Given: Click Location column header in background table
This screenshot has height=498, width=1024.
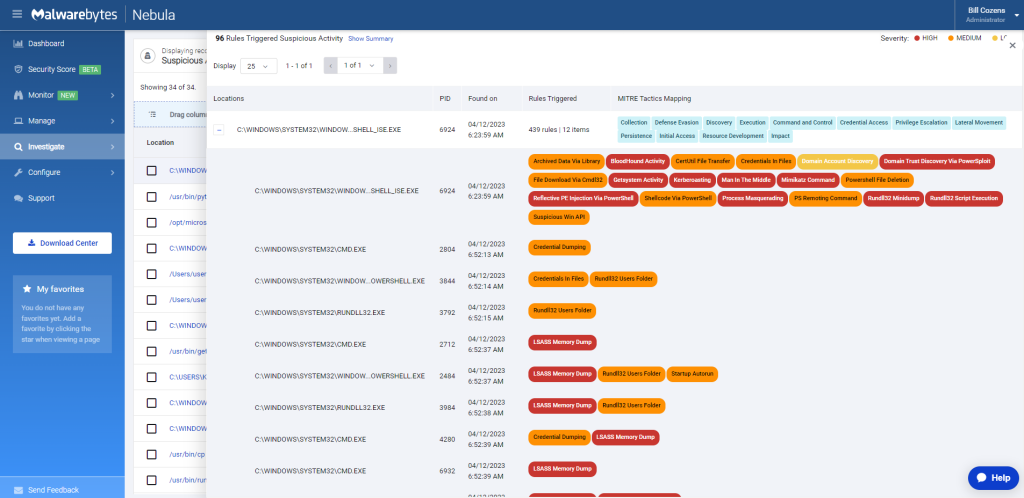Looking at the screenshot, I should (160, 142).
